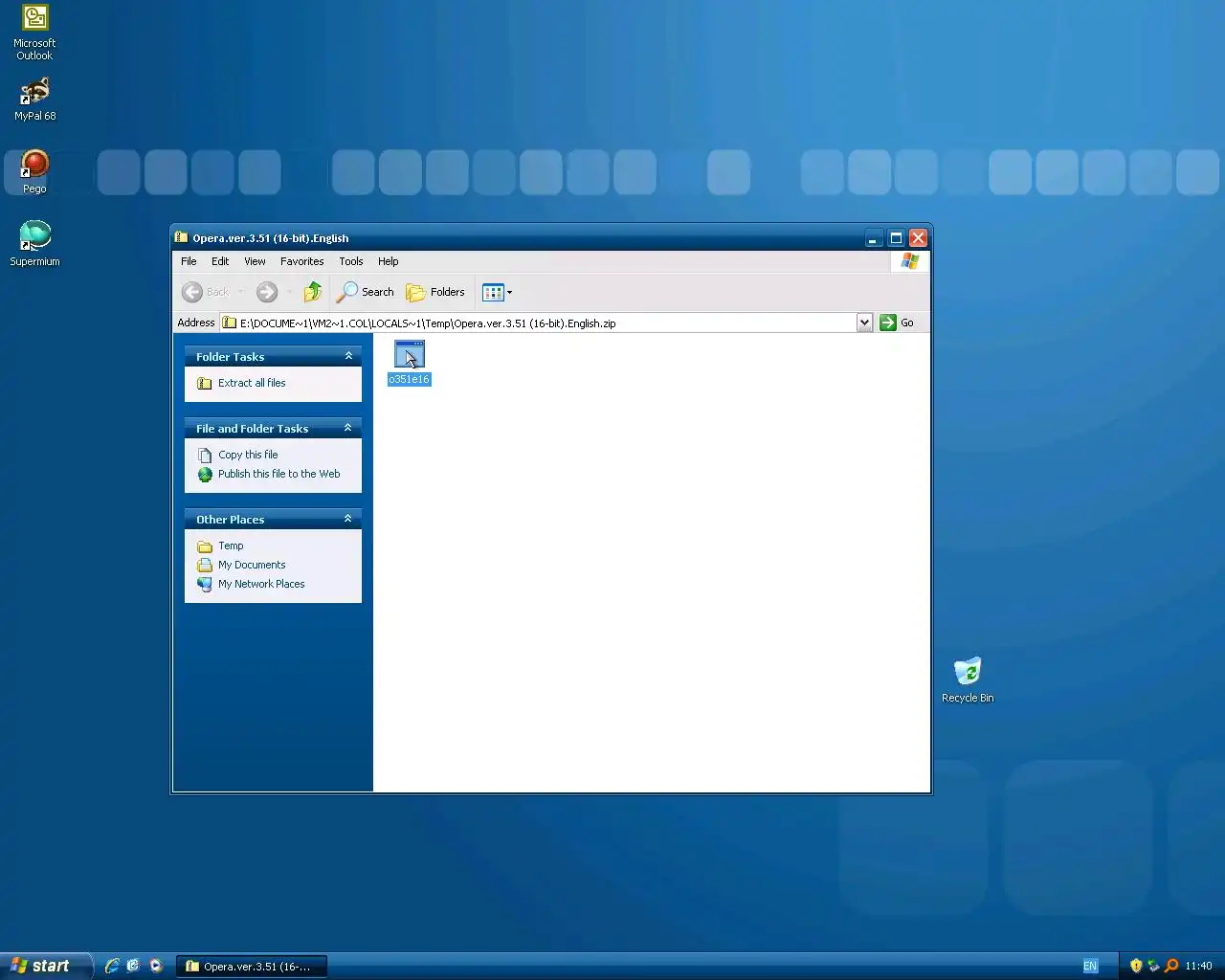Image resolution: width=1225 pixels, height=980 pixels.
Task: Launch Outlook Express from Quick Launch
Action: coord(133,966)
